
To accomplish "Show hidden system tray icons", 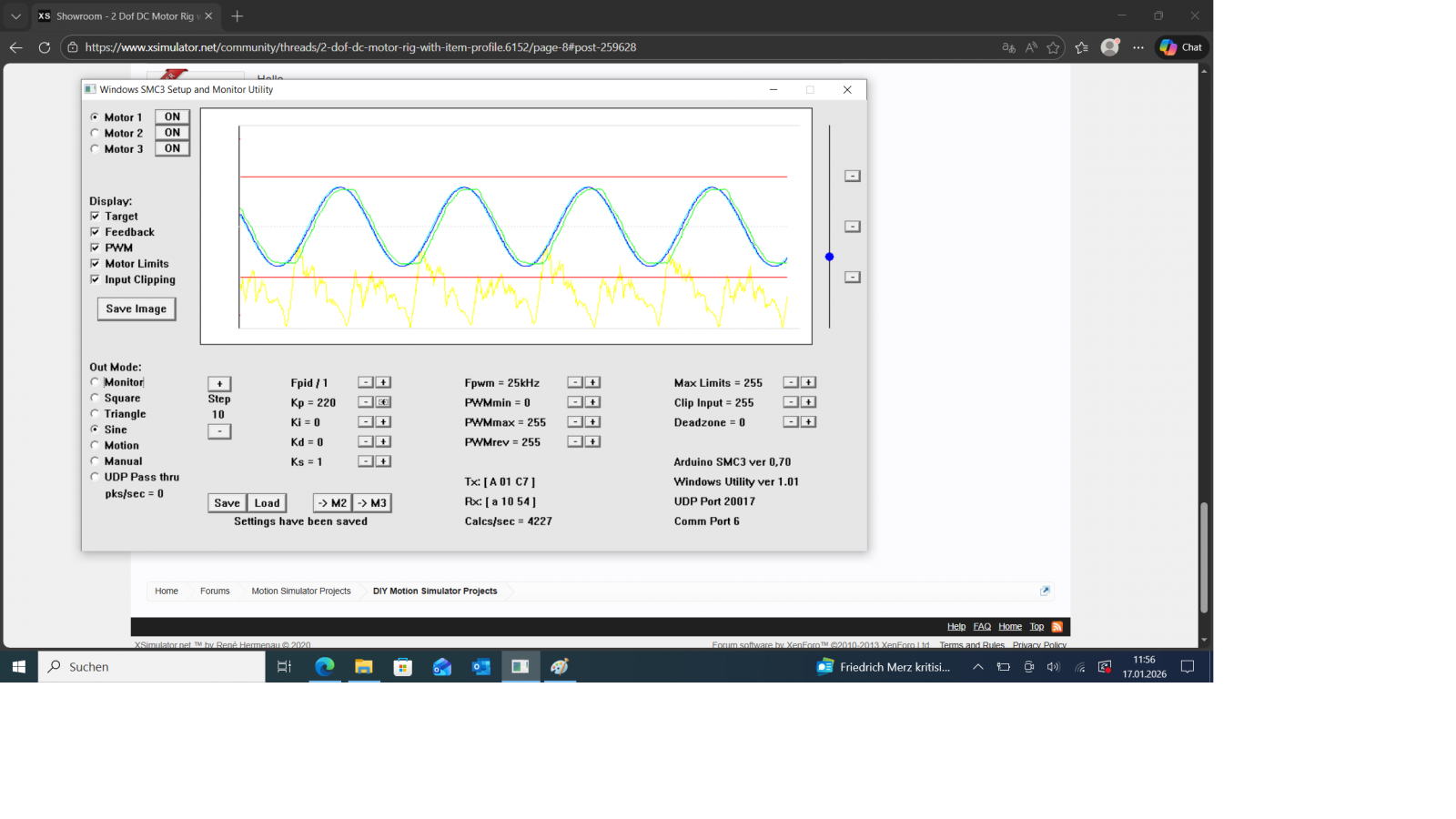I will [x=978, y=667].
